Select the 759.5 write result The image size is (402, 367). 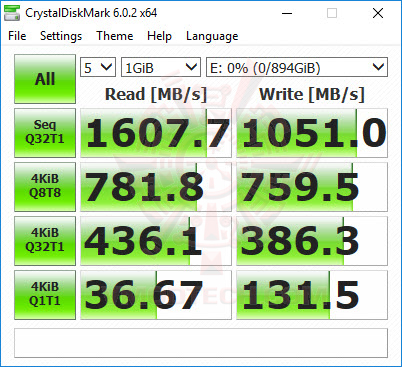312,187
